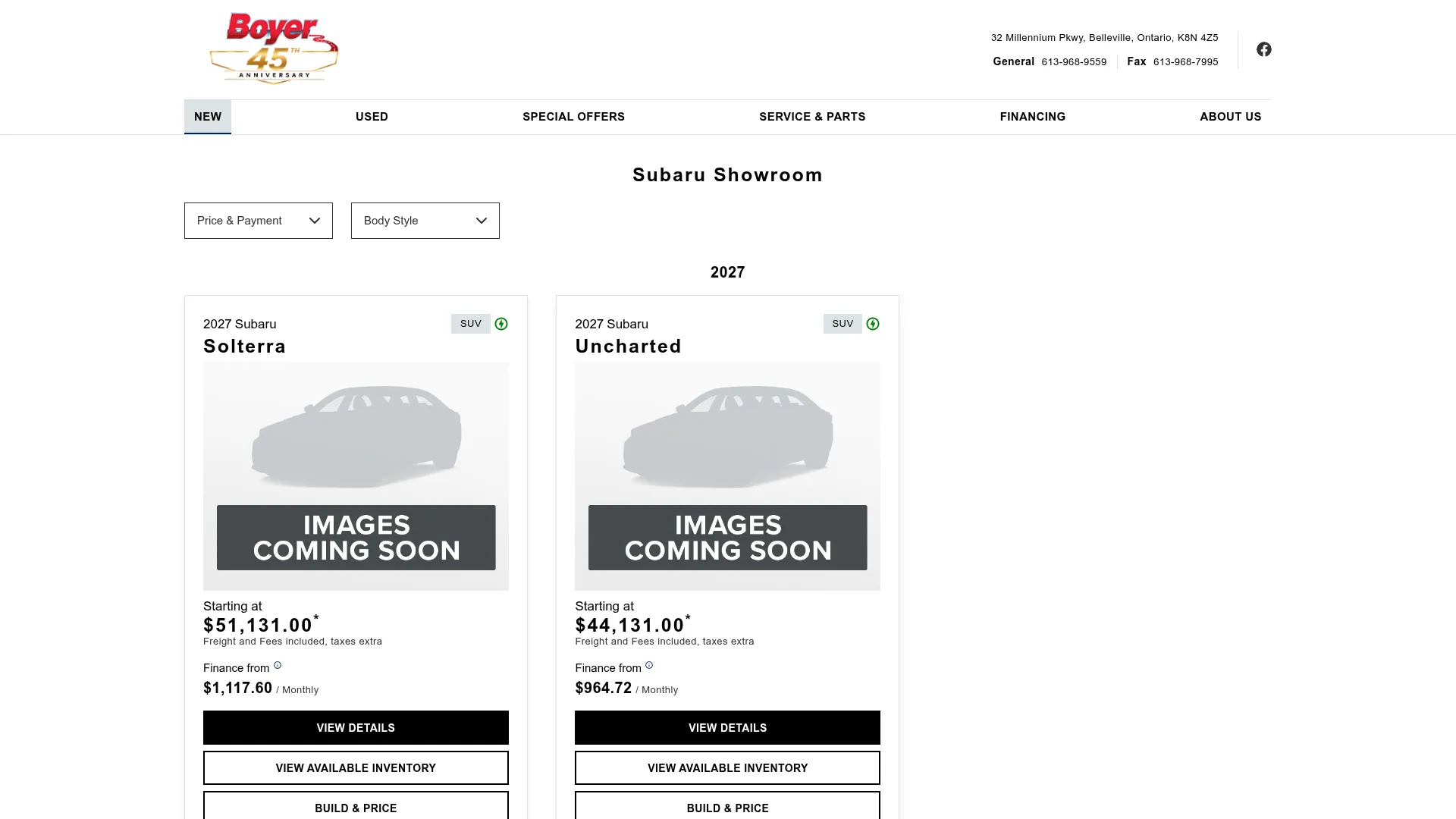Click the $964.72 monthly payment
The image size is (1456, 819).
603,688
